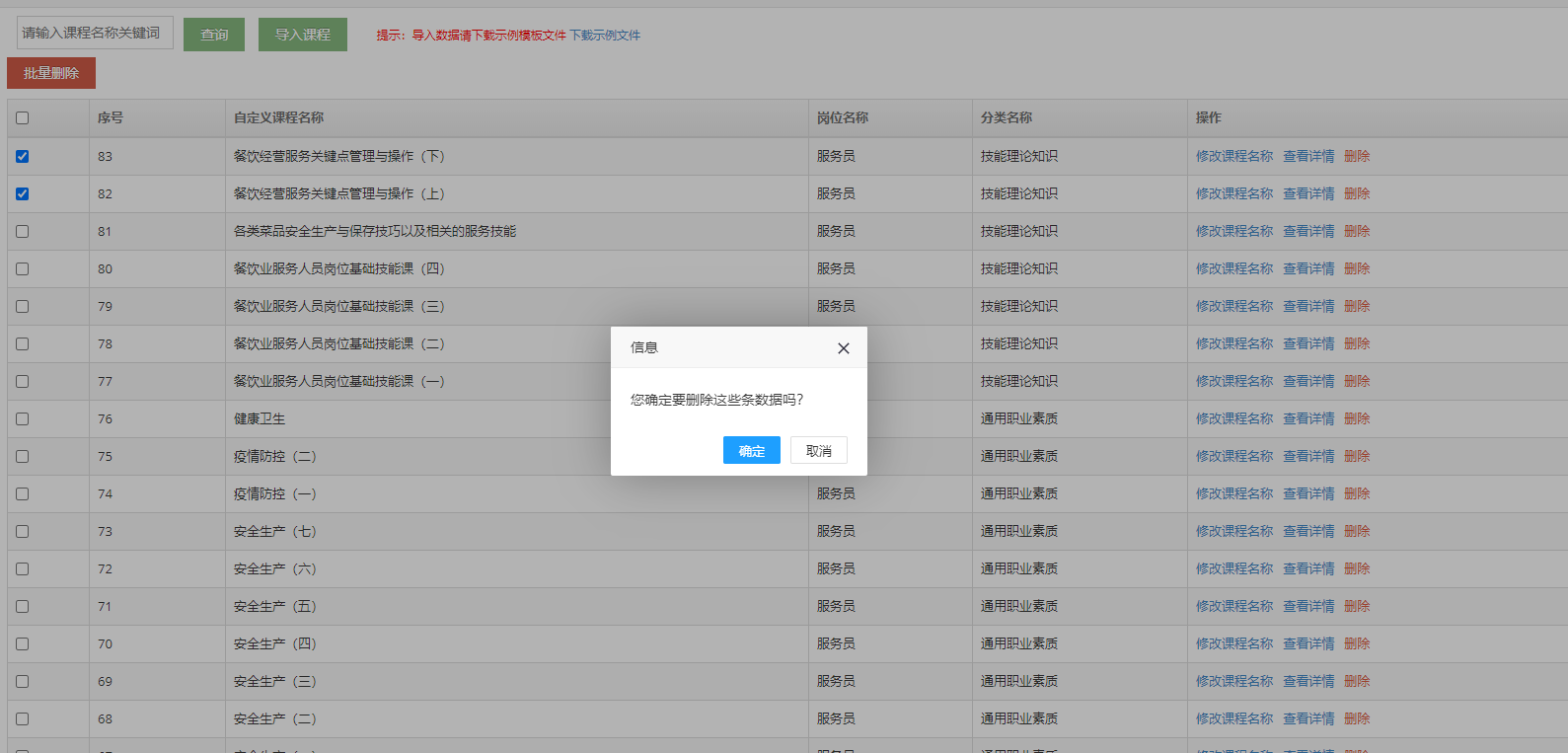Click 删除 link for row 80
The width and height of the screenshot is (1568, 753).
(x=1357, y=268)
